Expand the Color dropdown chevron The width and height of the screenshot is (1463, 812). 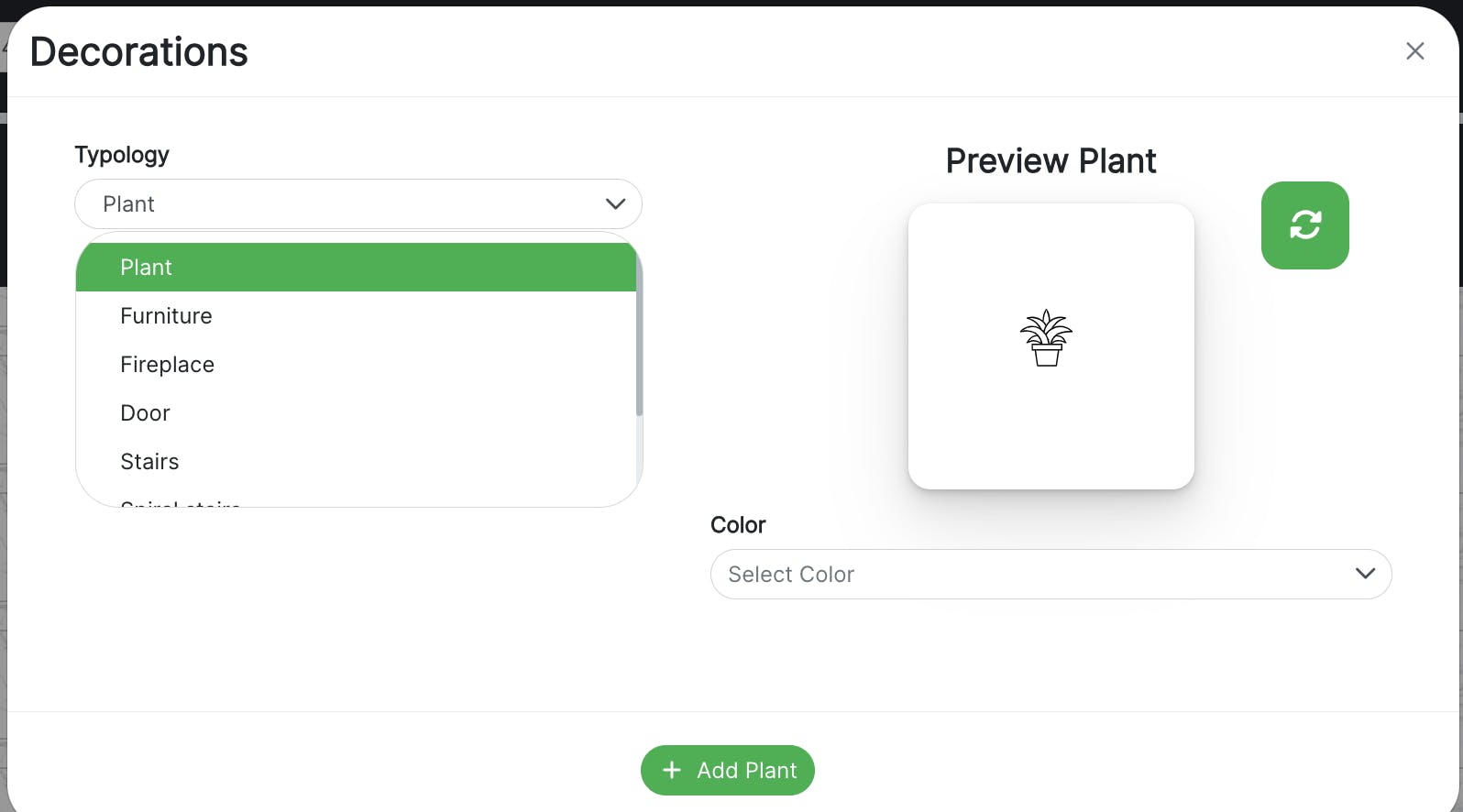click(x=1365, y=574)
